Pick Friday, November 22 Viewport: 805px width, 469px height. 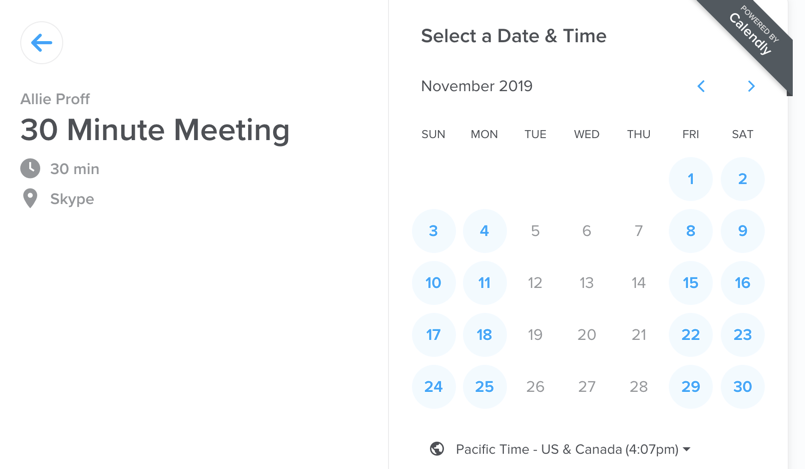(690, 335)
